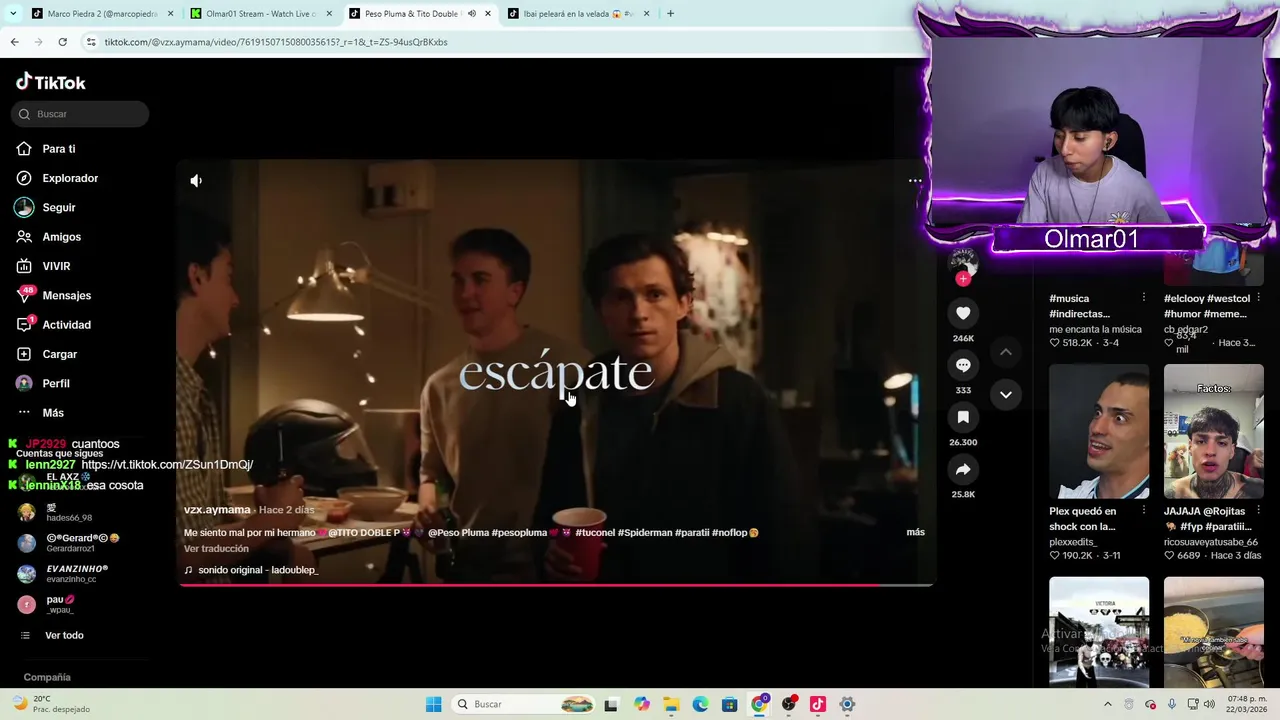Expand caption with 'más' button
This screenshot has width=1280, height=720.
(915, 532)
